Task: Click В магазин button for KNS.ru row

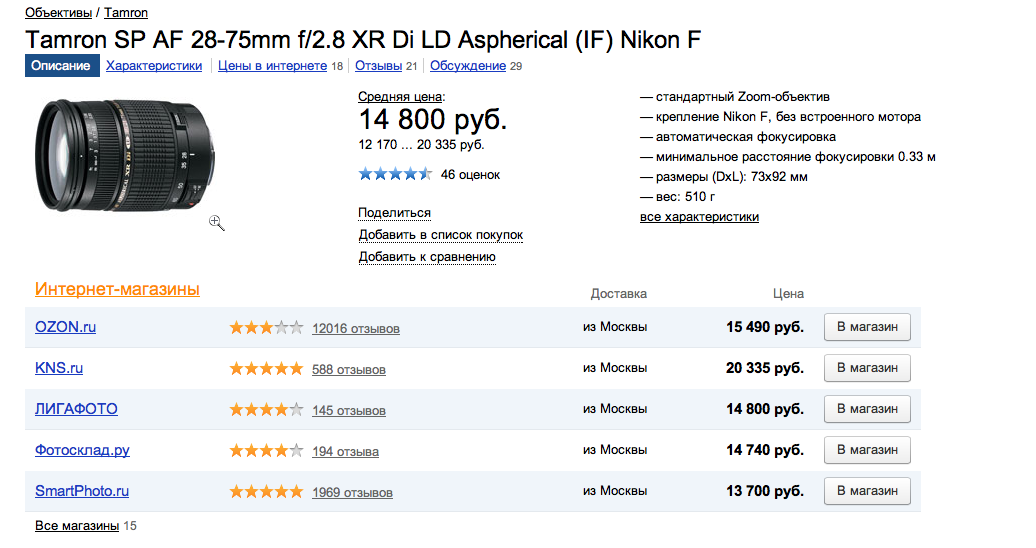Action: coord(867,368)
